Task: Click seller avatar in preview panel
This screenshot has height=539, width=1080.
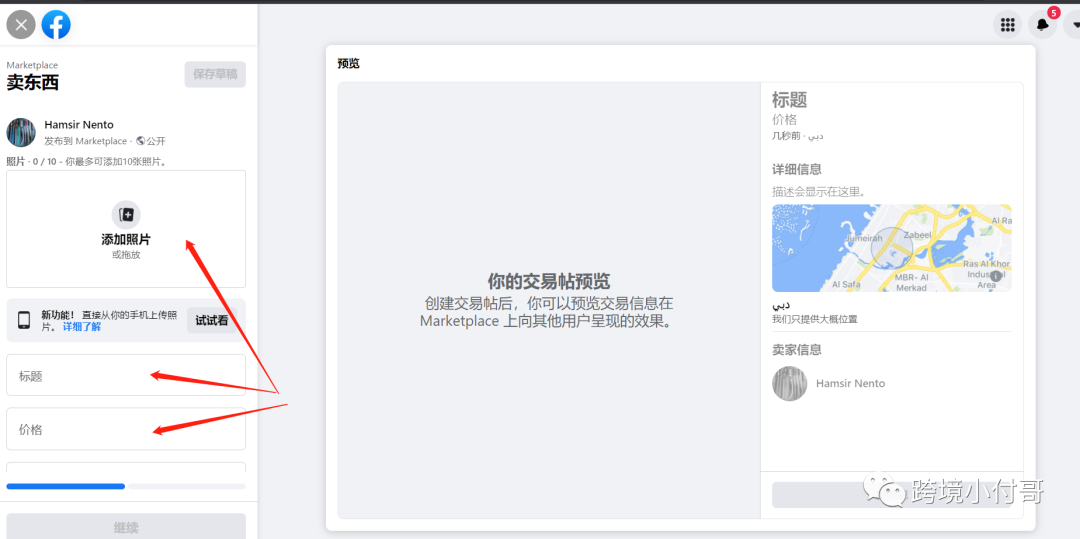Action: click(x=789, y=383)
